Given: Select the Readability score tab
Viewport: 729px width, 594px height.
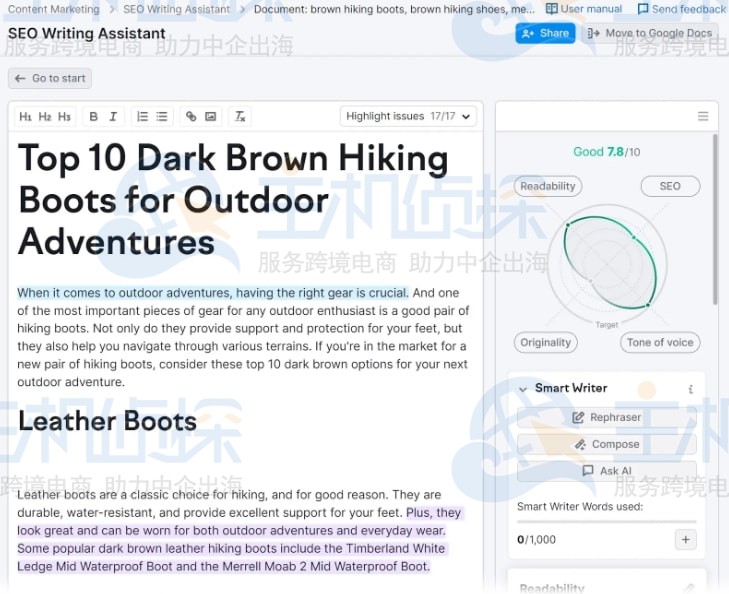Looking at the screenshot, I should [x=548, y=186].
